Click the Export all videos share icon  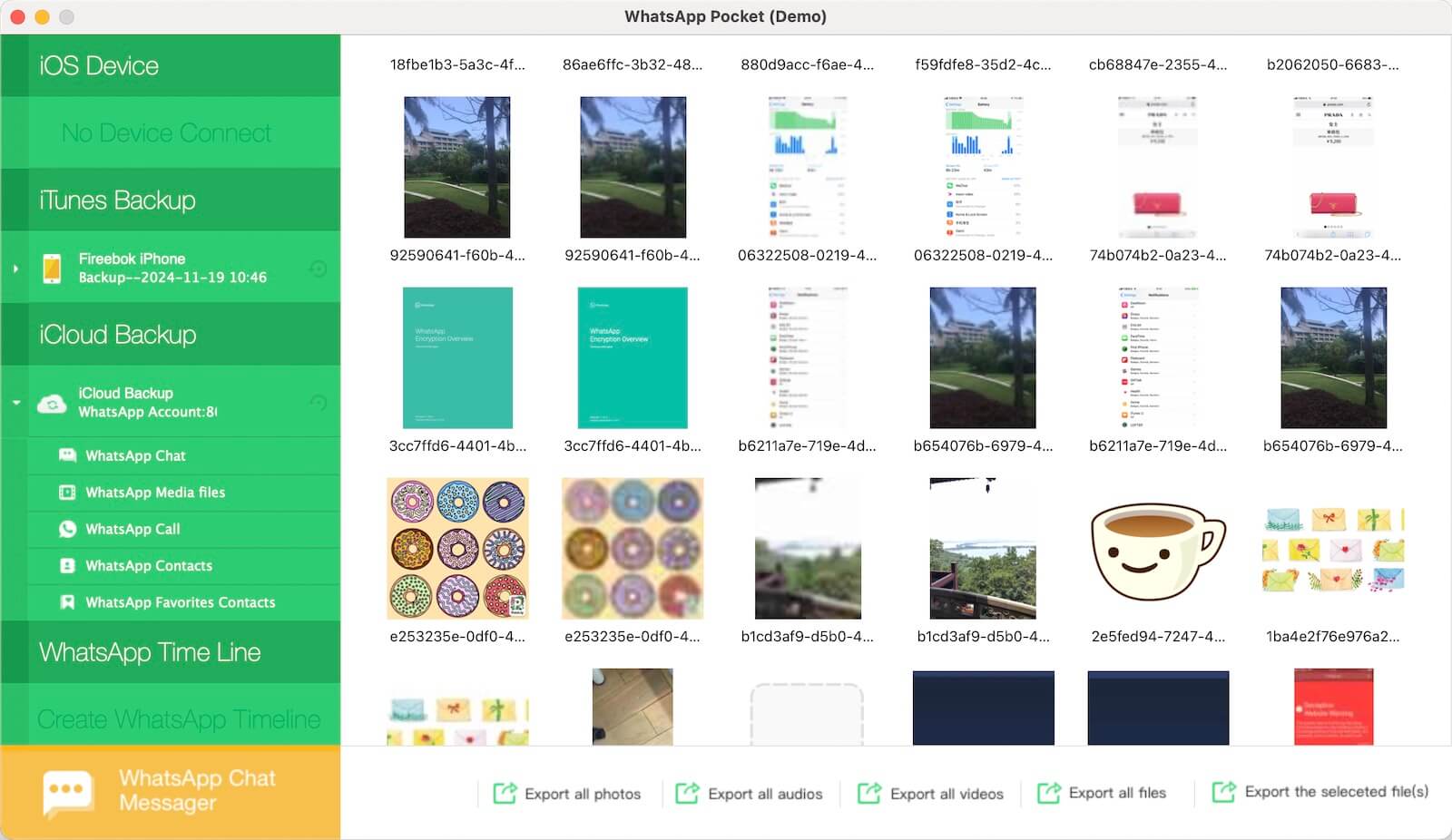click(869, 793)
